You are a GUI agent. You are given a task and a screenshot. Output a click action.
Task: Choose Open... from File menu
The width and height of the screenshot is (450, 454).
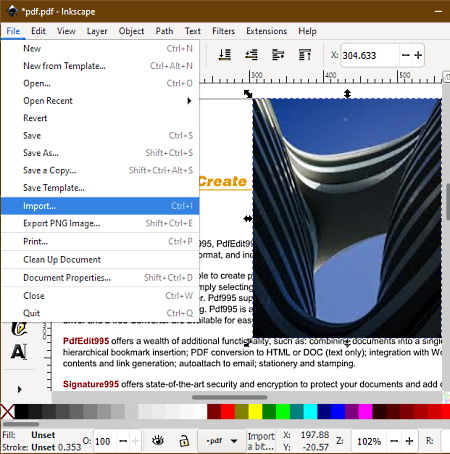[100, 83]
